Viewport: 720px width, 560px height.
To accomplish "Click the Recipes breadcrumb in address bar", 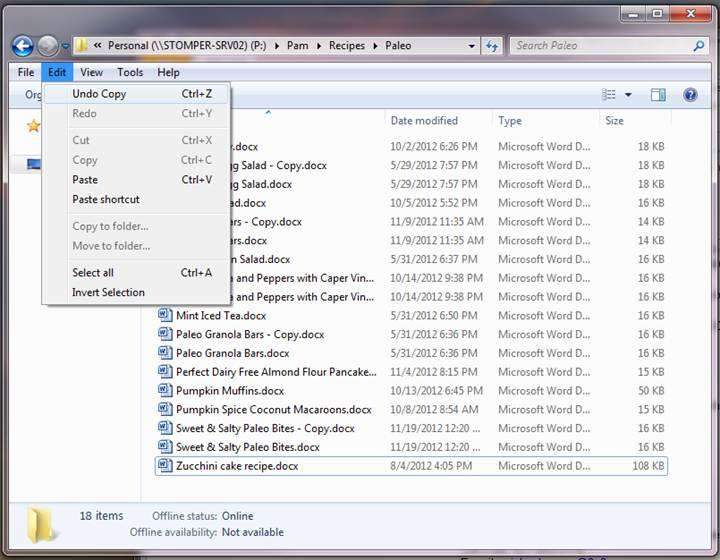I will [347, 45].
